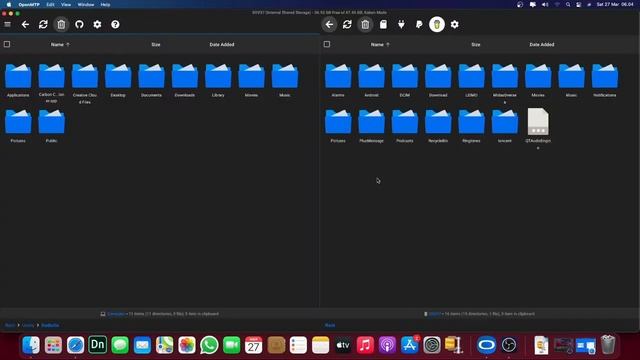Image resolution: width=640 pixels, height=360 pixels.
Task: Sort right pane by Size column
Action: click(476, 44)
